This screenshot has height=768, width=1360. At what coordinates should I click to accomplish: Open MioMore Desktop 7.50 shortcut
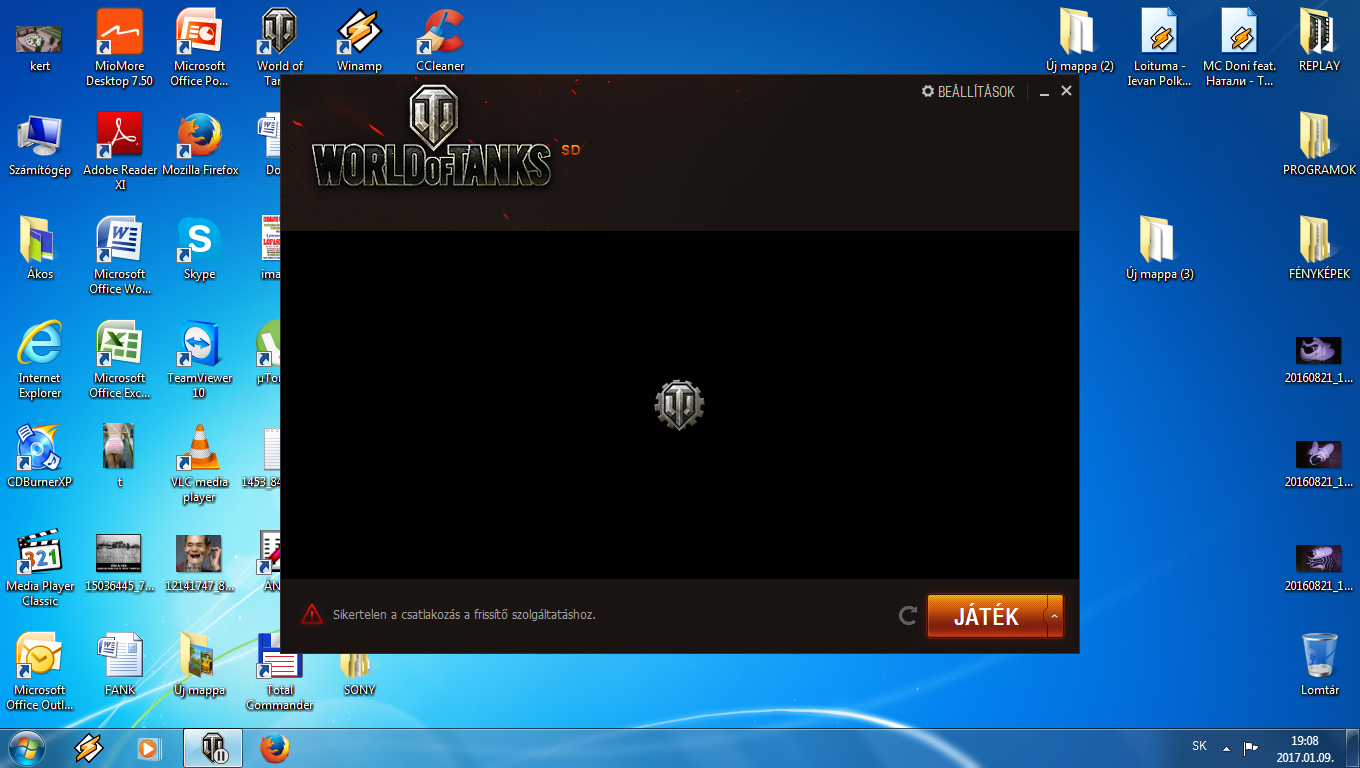[x=120, y=48]
